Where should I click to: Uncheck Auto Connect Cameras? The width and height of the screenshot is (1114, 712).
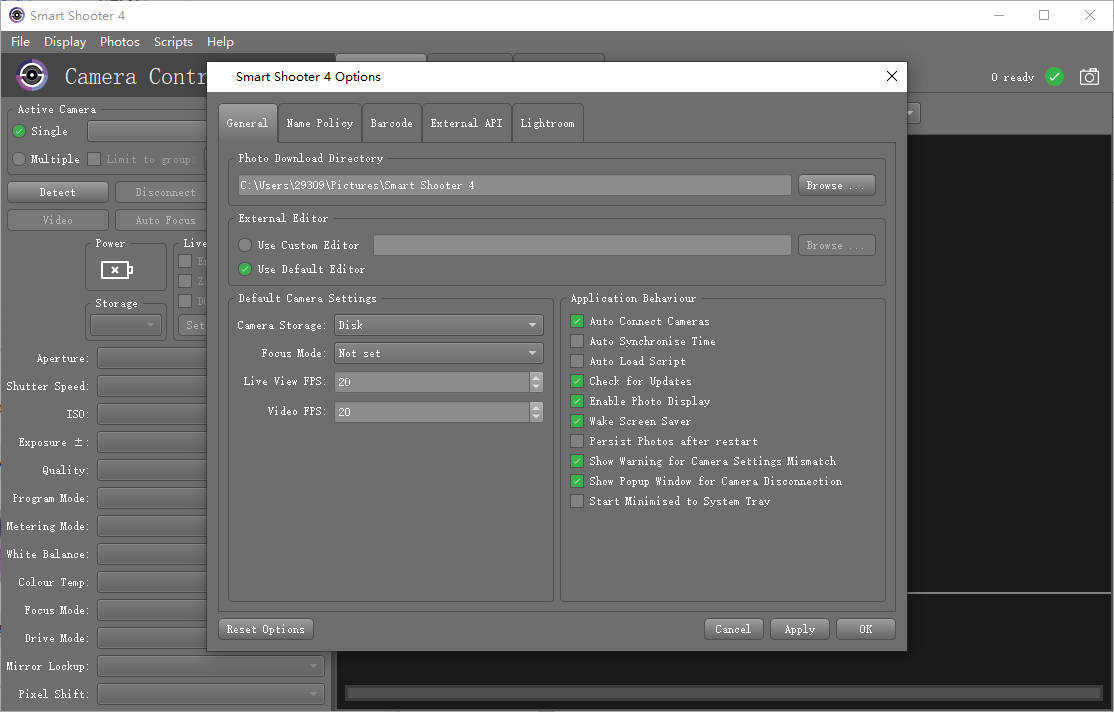(577, 321)
